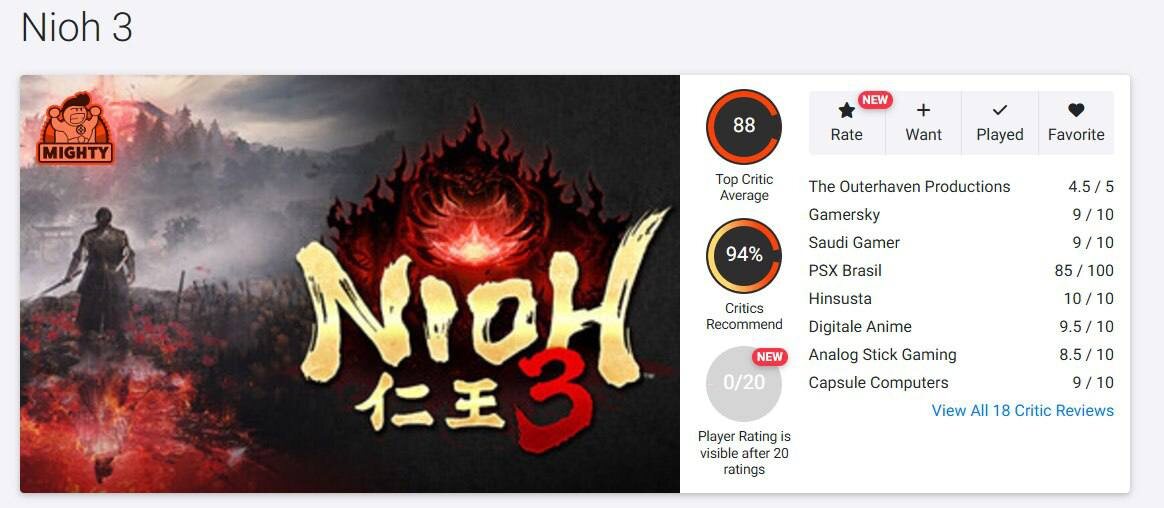Mark as Played with checkmark icon
This screenshot has height=508, width=1164.
(x=1000, y=111)
